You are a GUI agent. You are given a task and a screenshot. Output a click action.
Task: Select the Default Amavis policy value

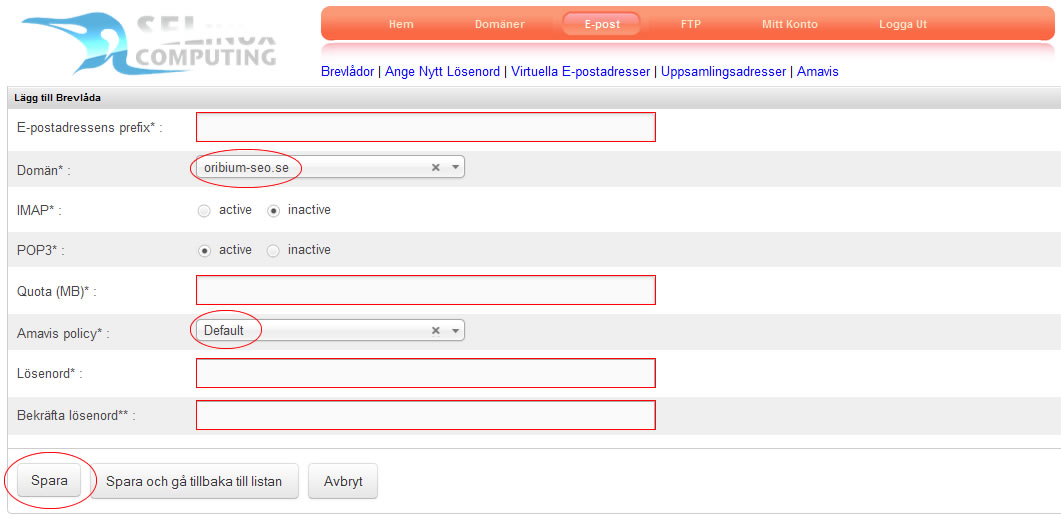[x=223, y=330]
